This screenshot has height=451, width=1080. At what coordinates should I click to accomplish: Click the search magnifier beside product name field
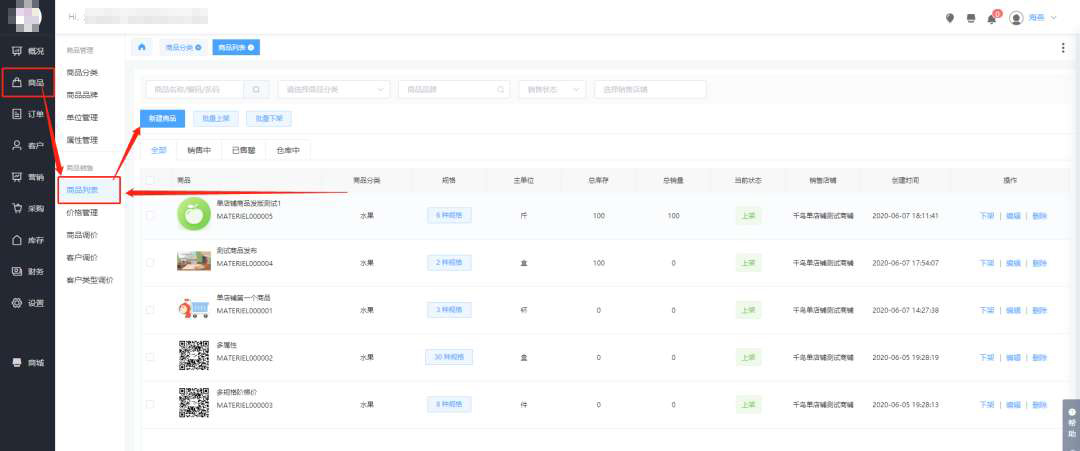coord(256,89)
